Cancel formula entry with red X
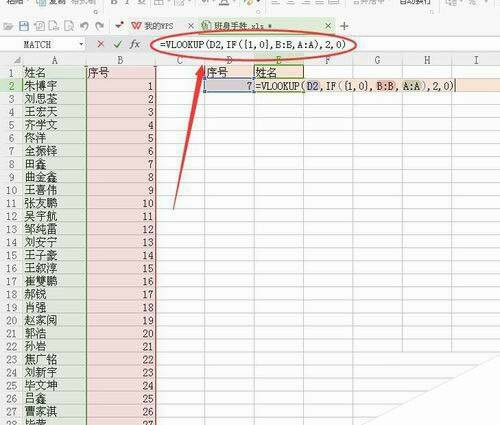 101,44
